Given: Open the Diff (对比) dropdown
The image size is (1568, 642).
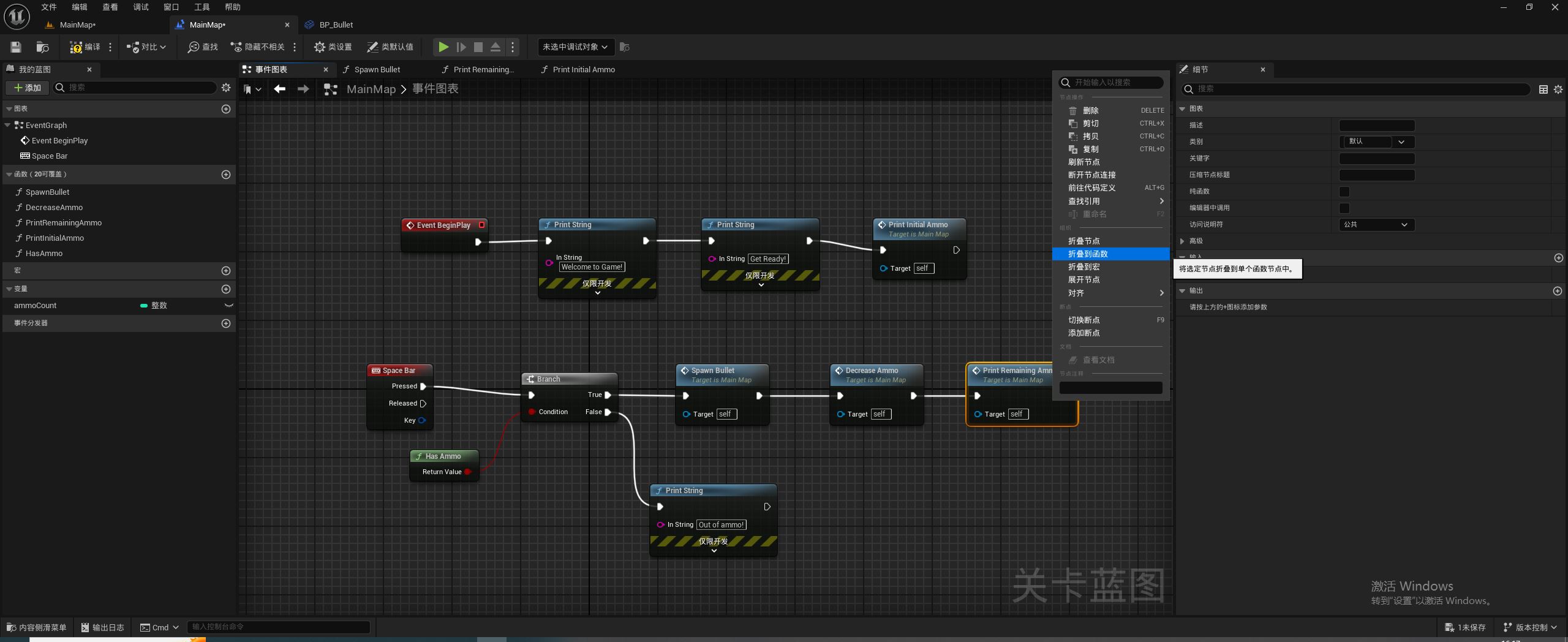Looking at the screenshot, I should point(146,47).
